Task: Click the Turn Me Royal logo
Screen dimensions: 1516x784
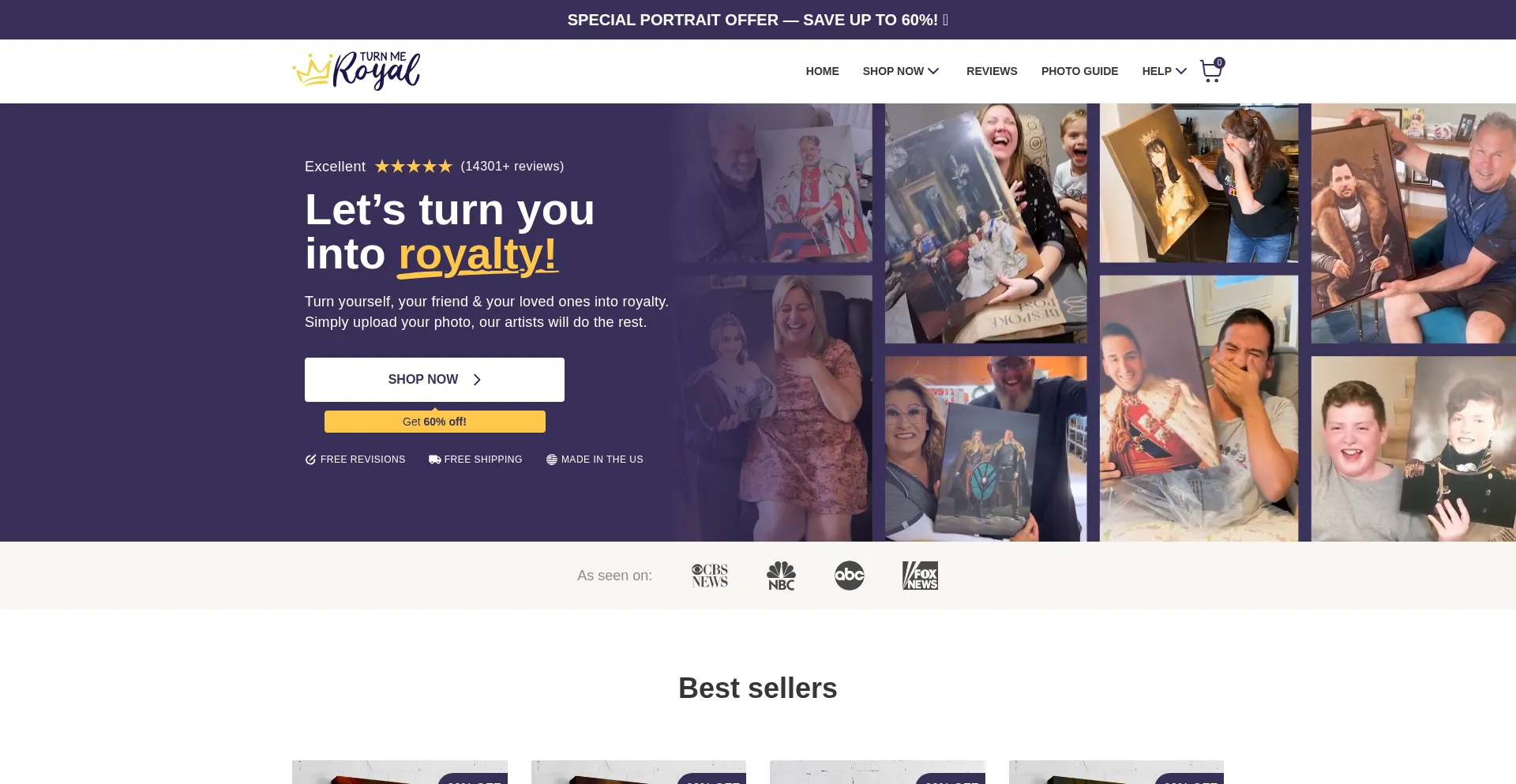Action: coord(356,71)
